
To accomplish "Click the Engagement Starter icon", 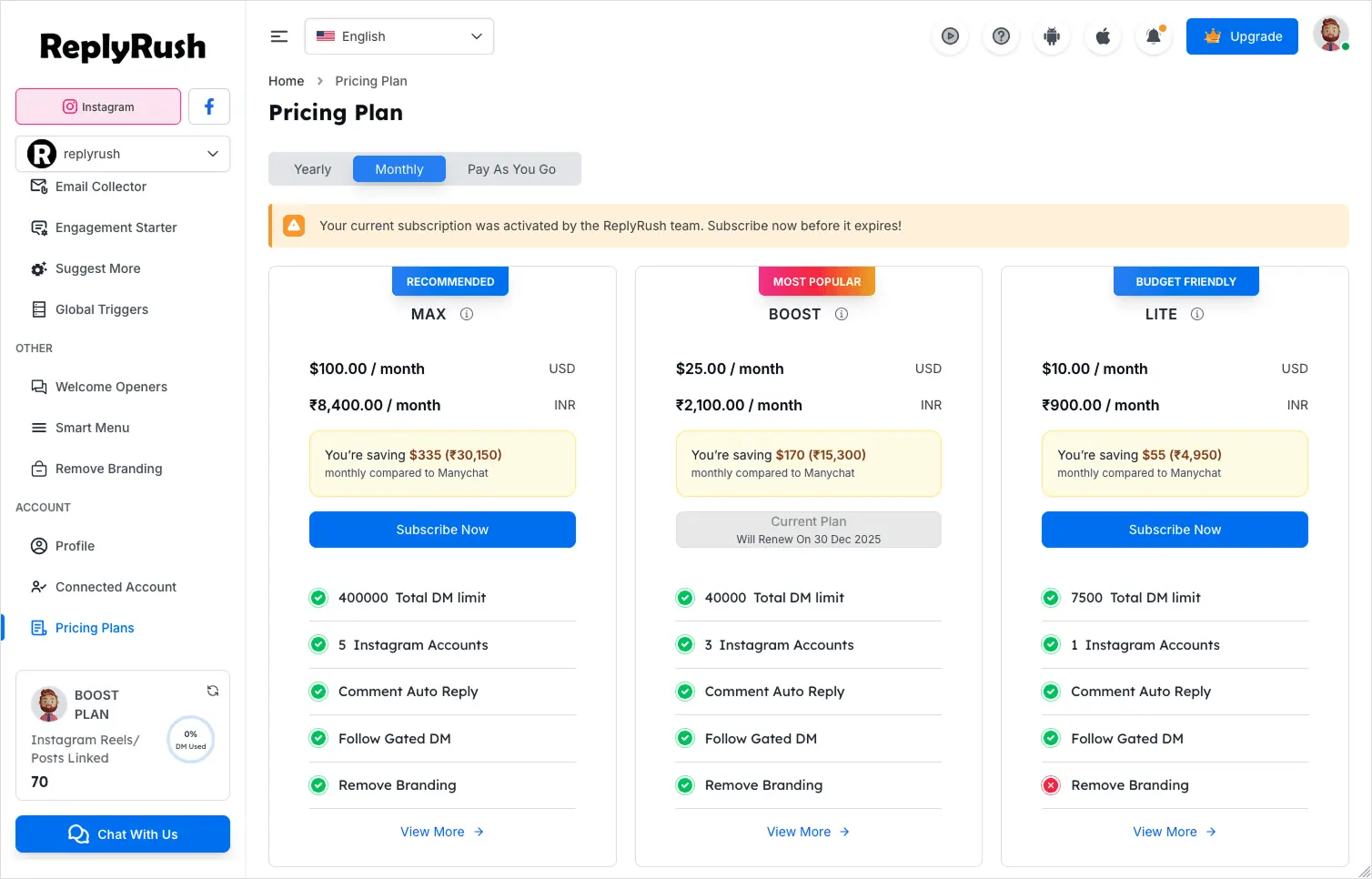I will click(x=39, y=227).
